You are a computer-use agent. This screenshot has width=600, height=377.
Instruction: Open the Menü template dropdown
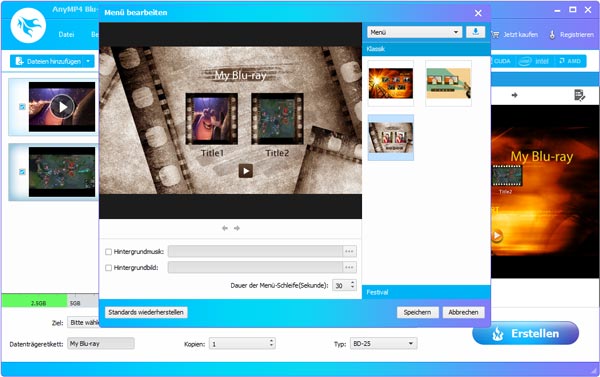tap(414, 32)
